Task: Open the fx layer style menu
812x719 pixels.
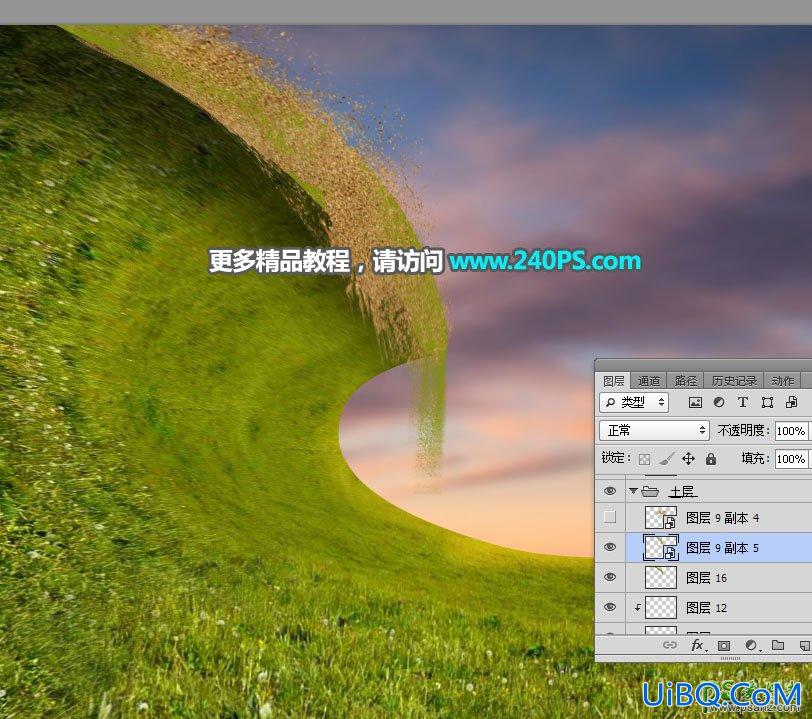Action: [698, 645]
